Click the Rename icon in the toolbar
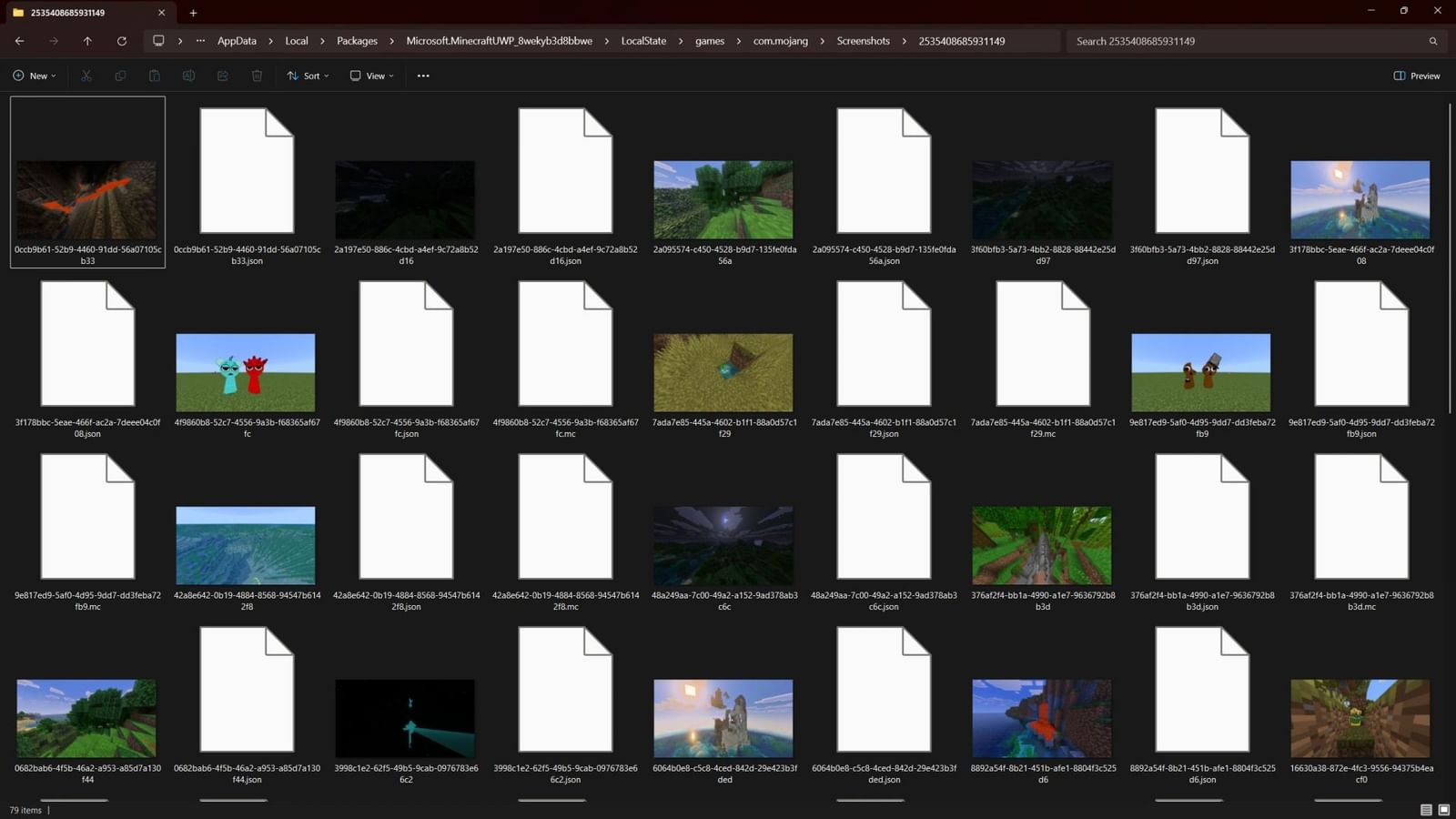Image resolution: width=1456 pixels, height=819 pixels. pos(188,76)
